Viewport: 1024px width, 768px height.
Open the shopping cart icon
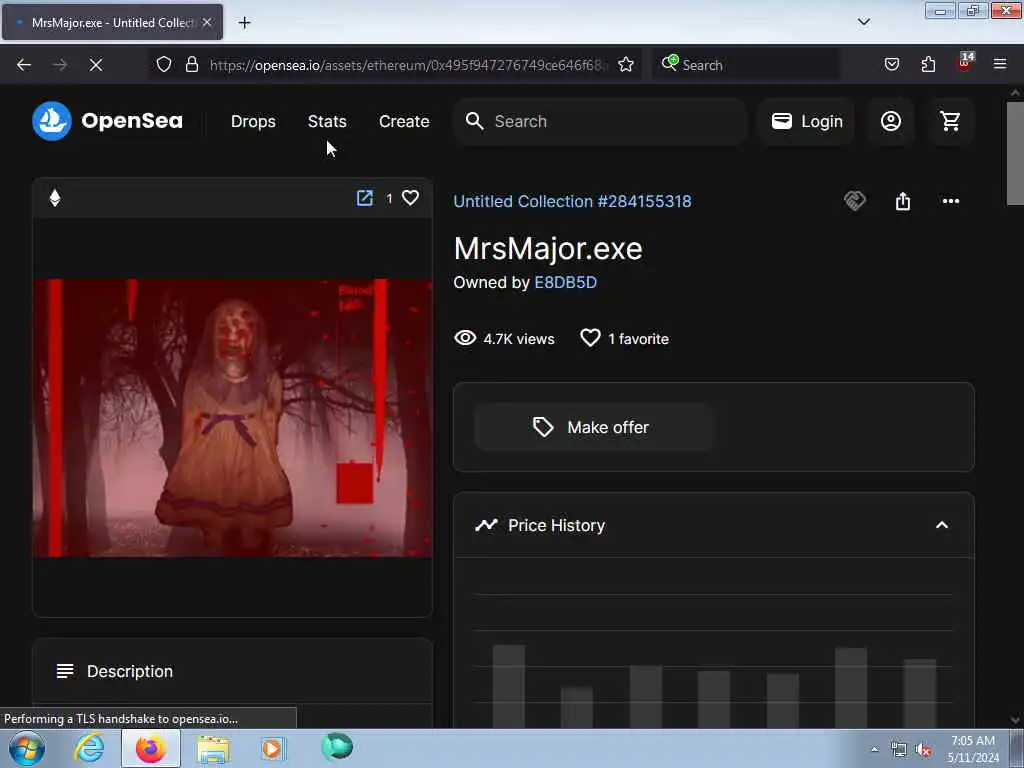click(950, 121)
